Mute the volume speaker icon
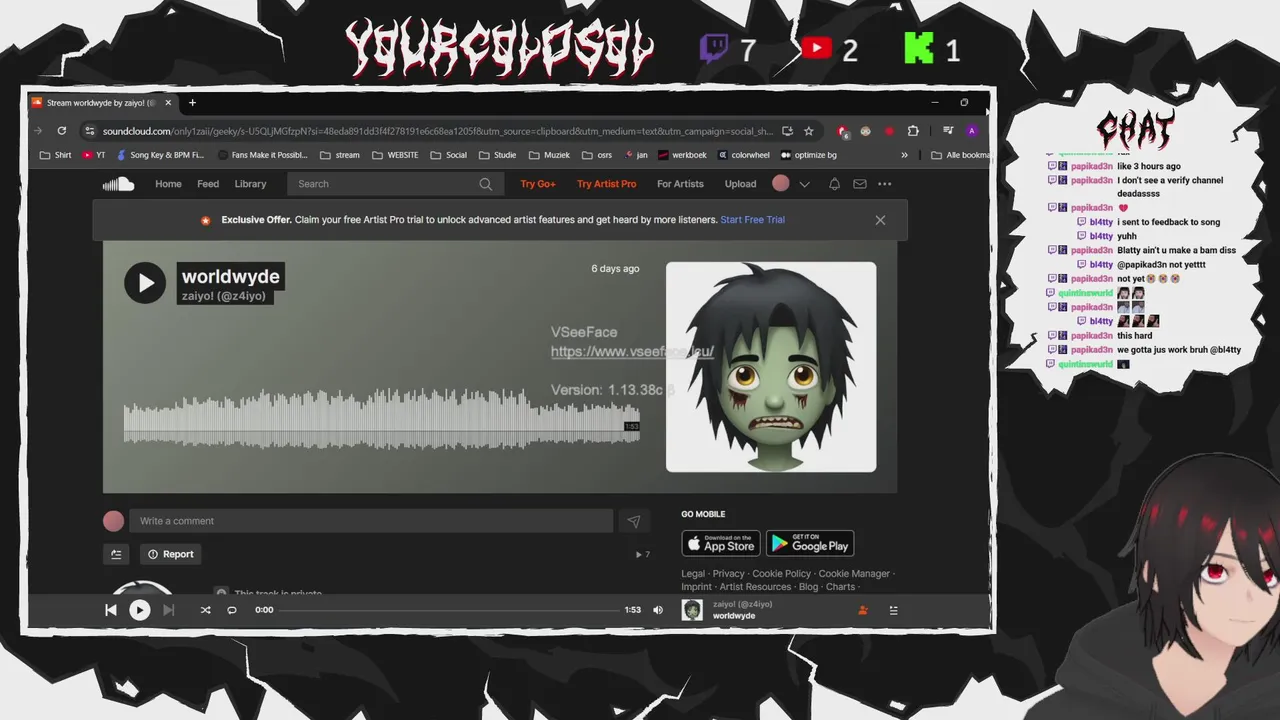Image resolution: width=1280 pixels, height=720 pixels. click(658, 610)
